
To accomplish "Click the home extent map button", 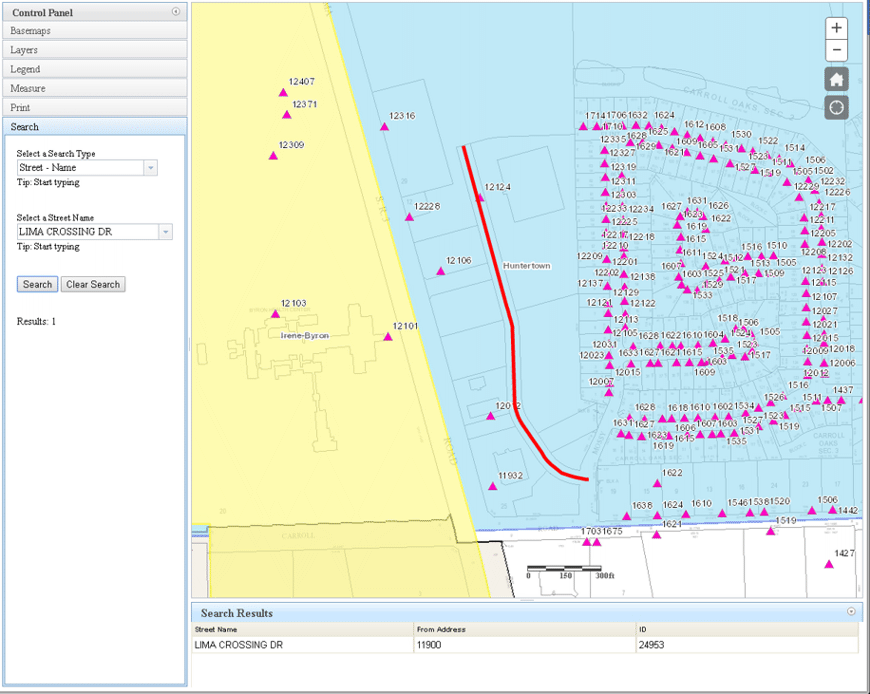I will [836, 80].
